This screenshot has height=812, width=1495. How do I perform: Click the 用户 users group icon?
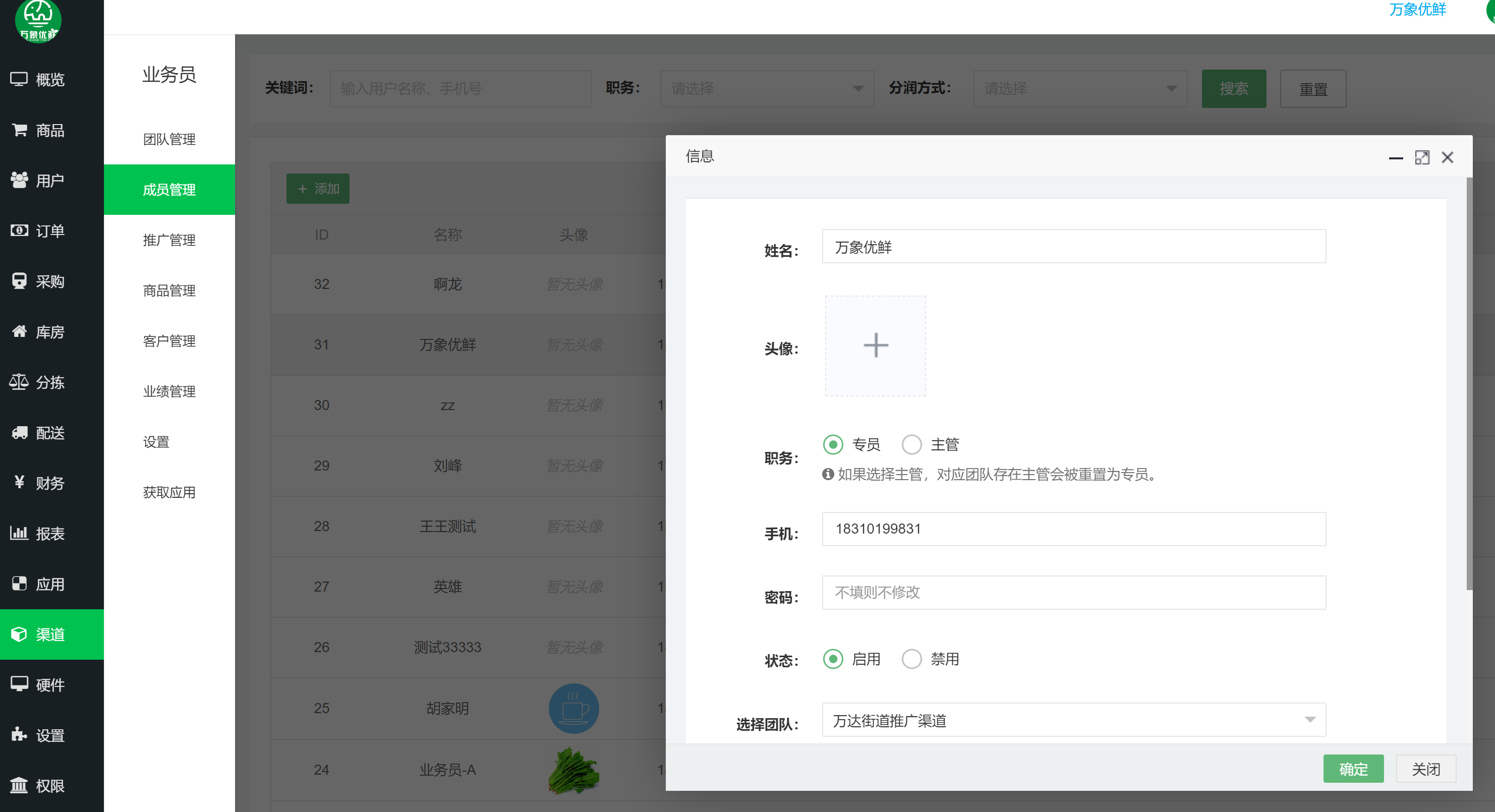click(19, 180)
